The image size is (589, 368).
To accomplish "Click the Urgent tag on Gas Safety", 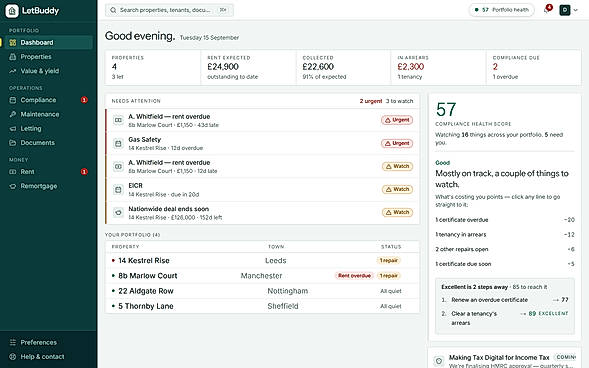I will click(x=397, y=143).
